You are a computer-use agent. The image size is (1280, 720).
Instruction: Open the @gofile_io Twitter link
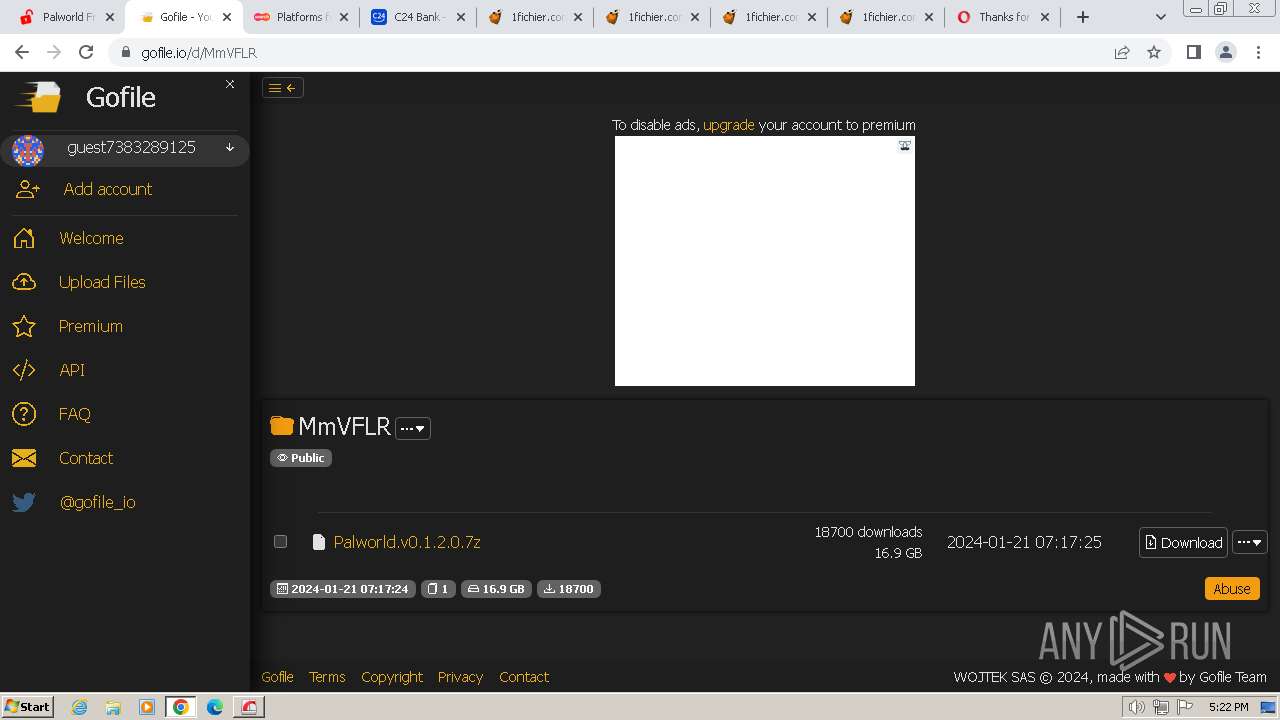[x=97, y=502]
